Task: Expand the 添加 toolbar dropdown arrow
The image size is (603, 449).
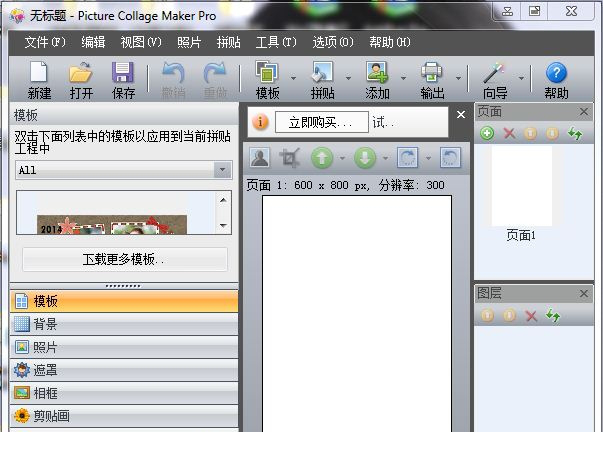Action: click(x=403, y=78)
